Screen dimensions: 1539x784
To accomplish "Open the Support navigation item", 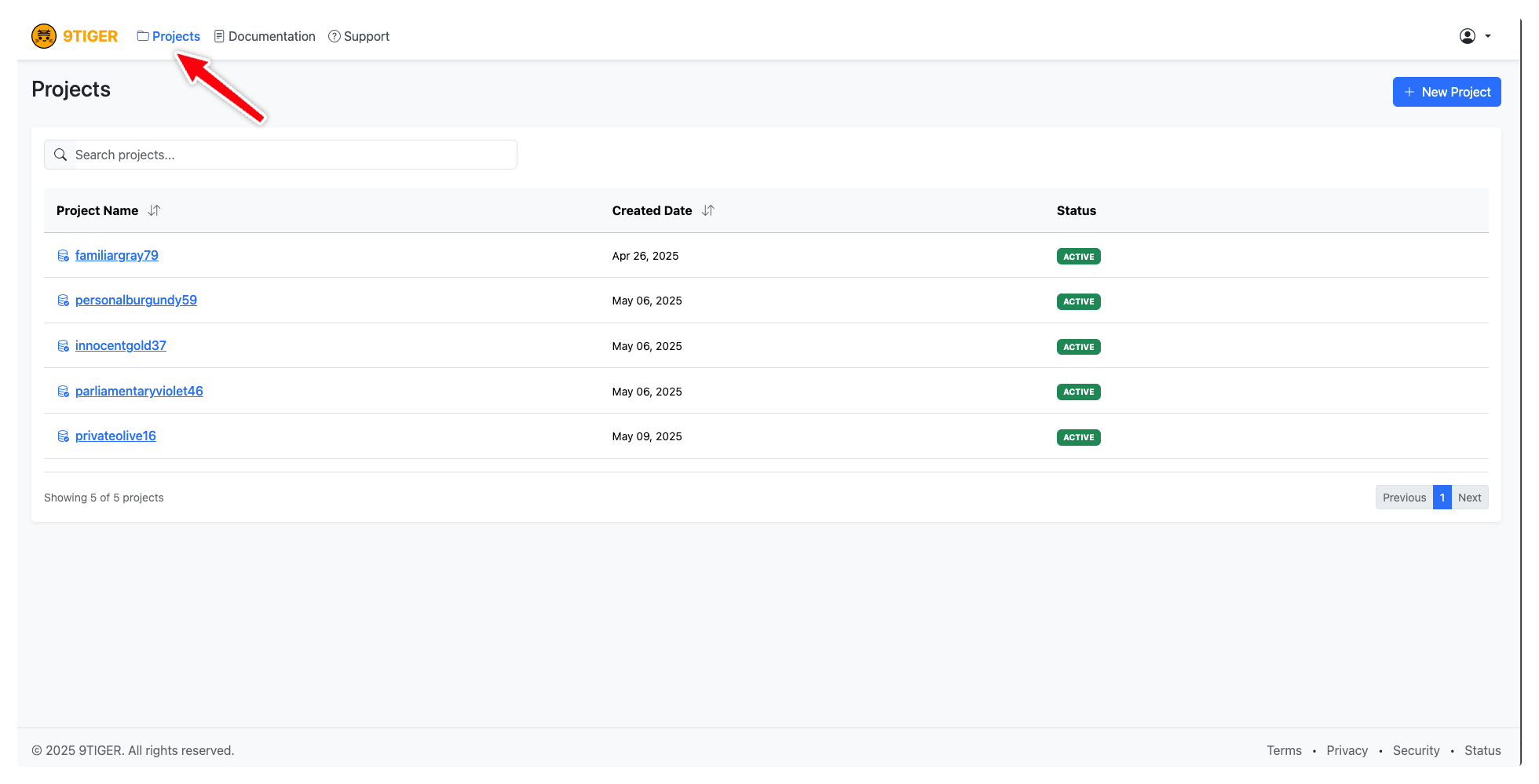I will click(359, 36).
